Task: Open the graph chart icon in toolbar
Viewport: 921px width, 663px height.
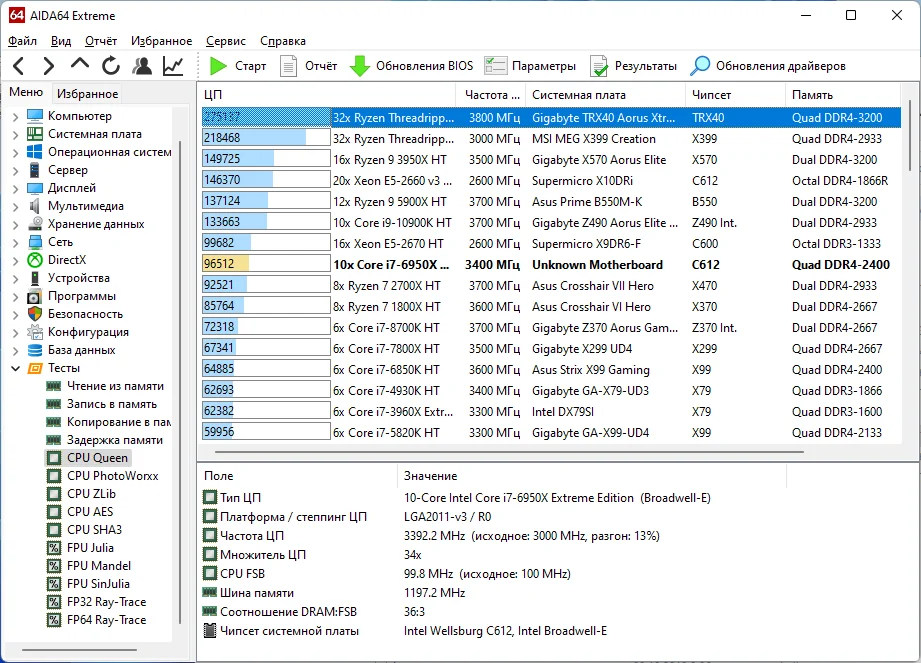Action: tap(173, 66)
